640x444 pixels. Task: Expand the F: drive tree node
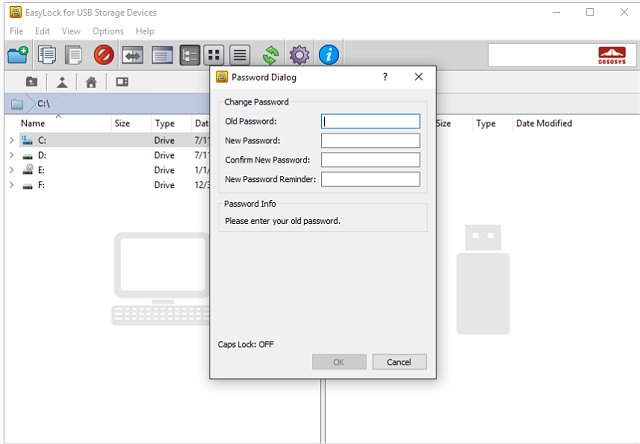(12, 185)
